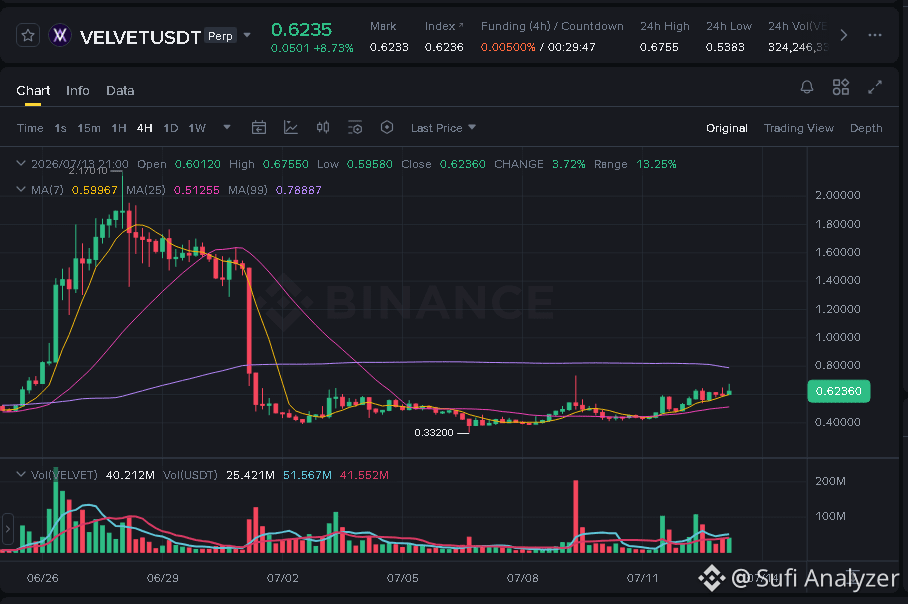Click MA(25) value 0.51255
Viewport: 908px width, 604px height.
coord(196,190)
